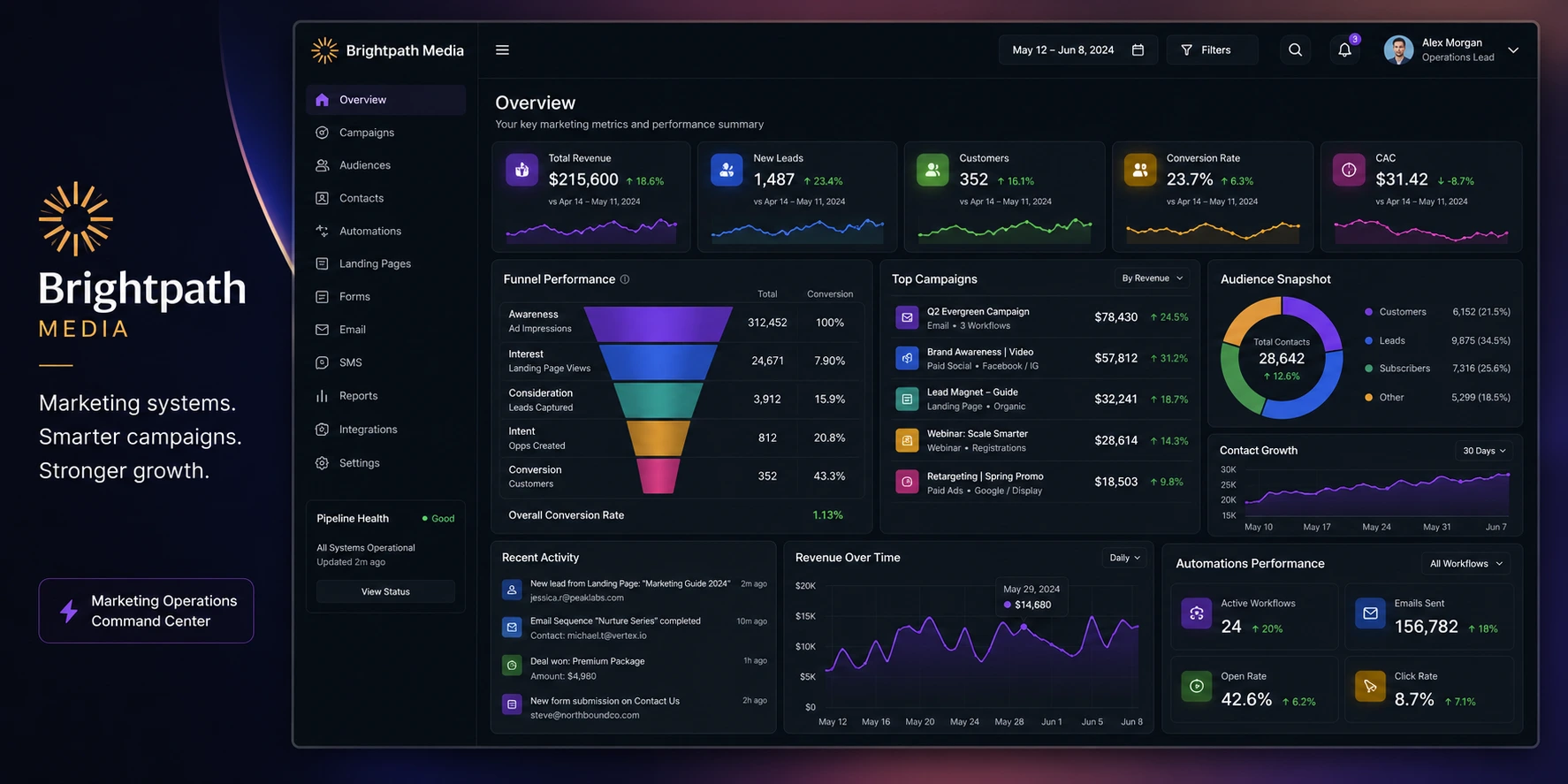
Task: Open the Filters button
Action: 1212,50
